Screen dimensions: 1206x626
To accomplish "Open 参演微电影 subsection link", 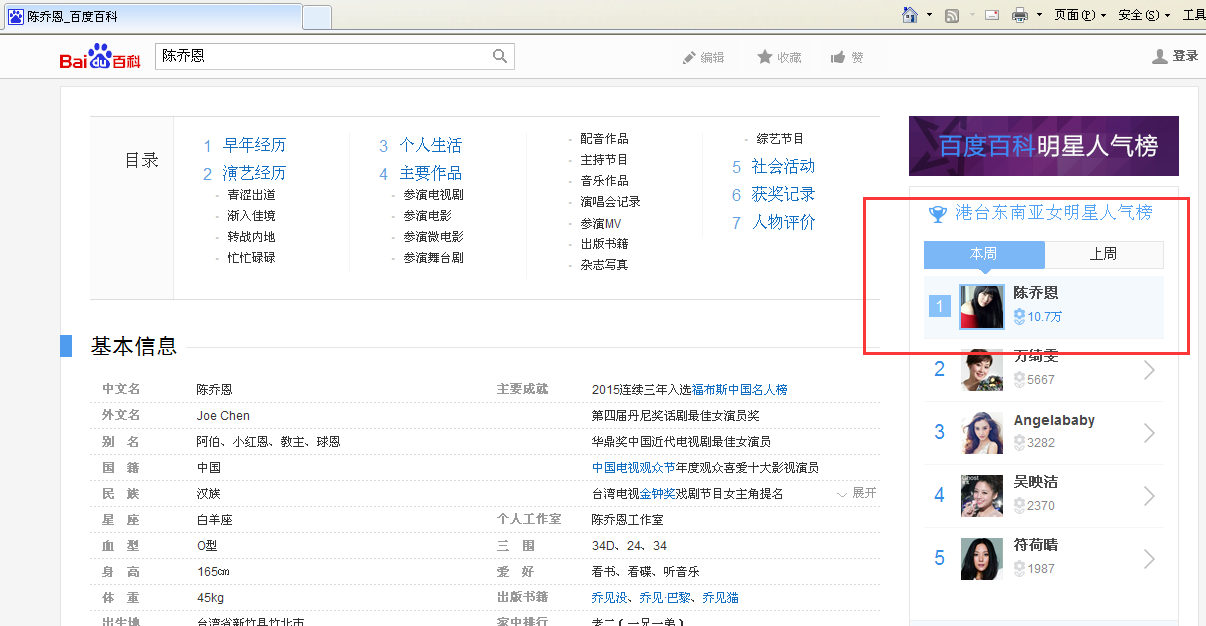I will click(x=434, y=237).
